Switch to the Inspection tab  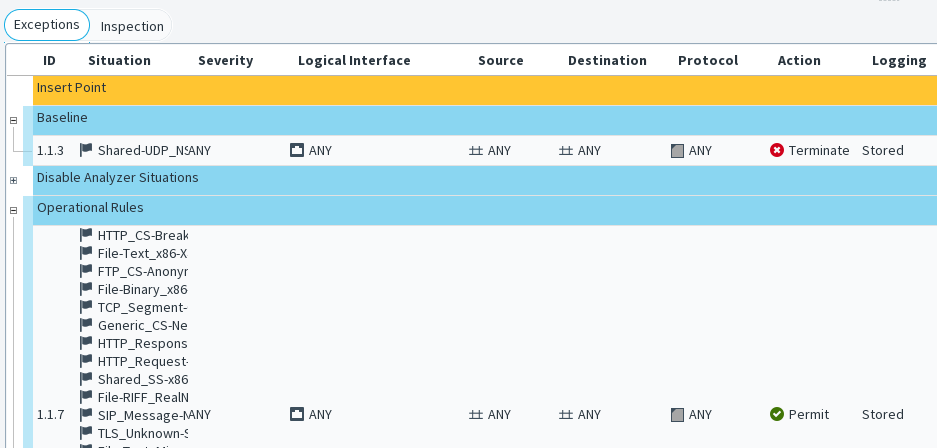(x=132, y=26)
